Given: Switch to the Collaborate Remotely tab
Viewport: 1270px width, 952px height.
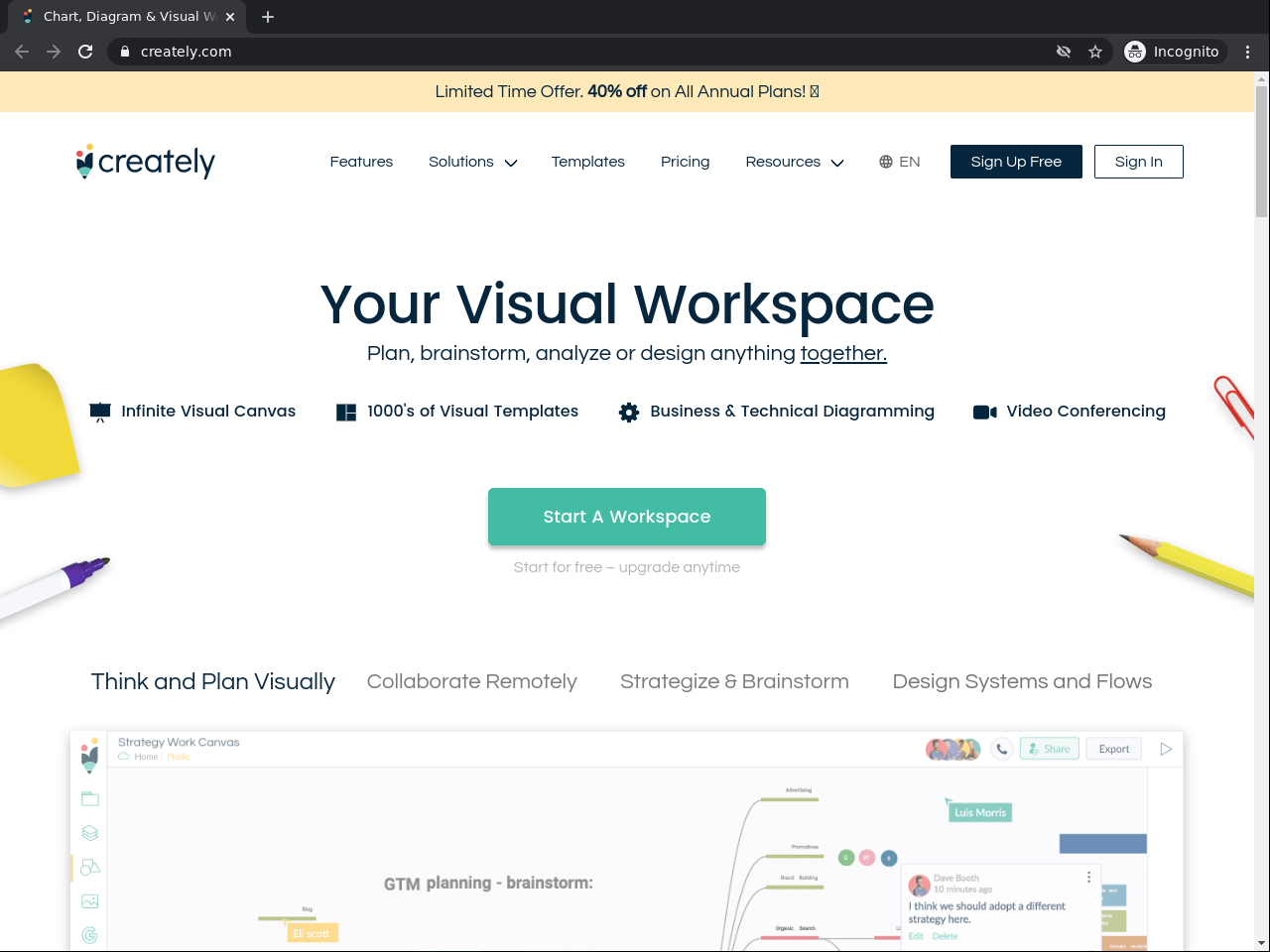Looking at the screenshot, I should [x=472, y=681].
